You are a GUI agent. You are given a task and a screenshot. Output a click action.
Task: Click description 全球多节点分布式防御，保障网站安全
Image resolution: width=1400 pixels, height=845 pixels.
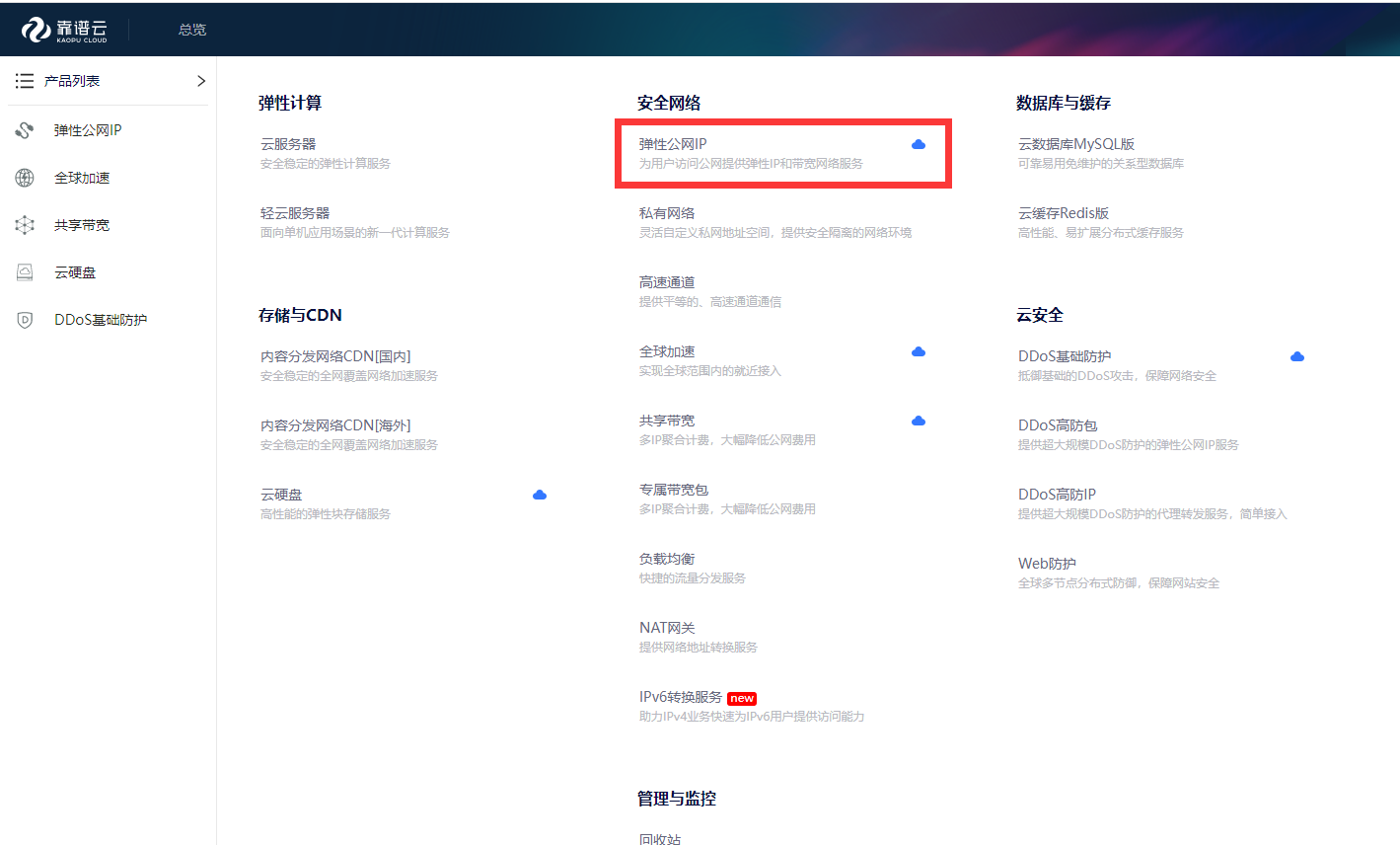(1119, 583)
